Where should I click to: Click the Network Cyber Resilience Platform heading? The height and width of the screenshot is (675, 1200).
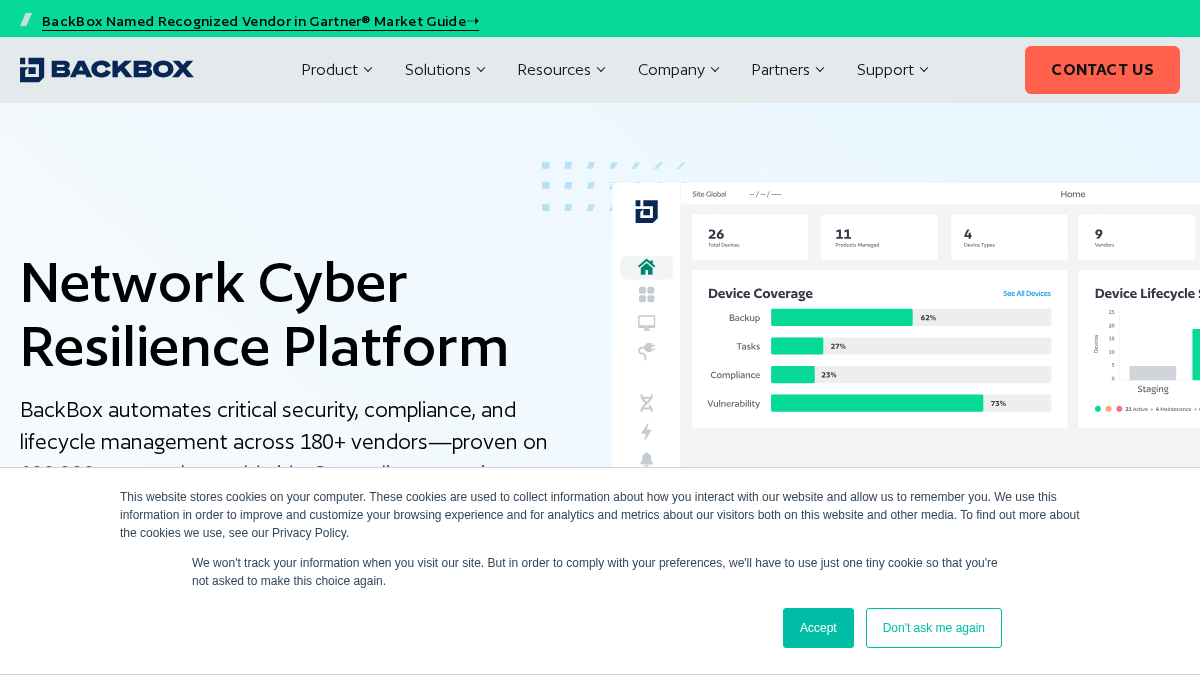(264, 315)
